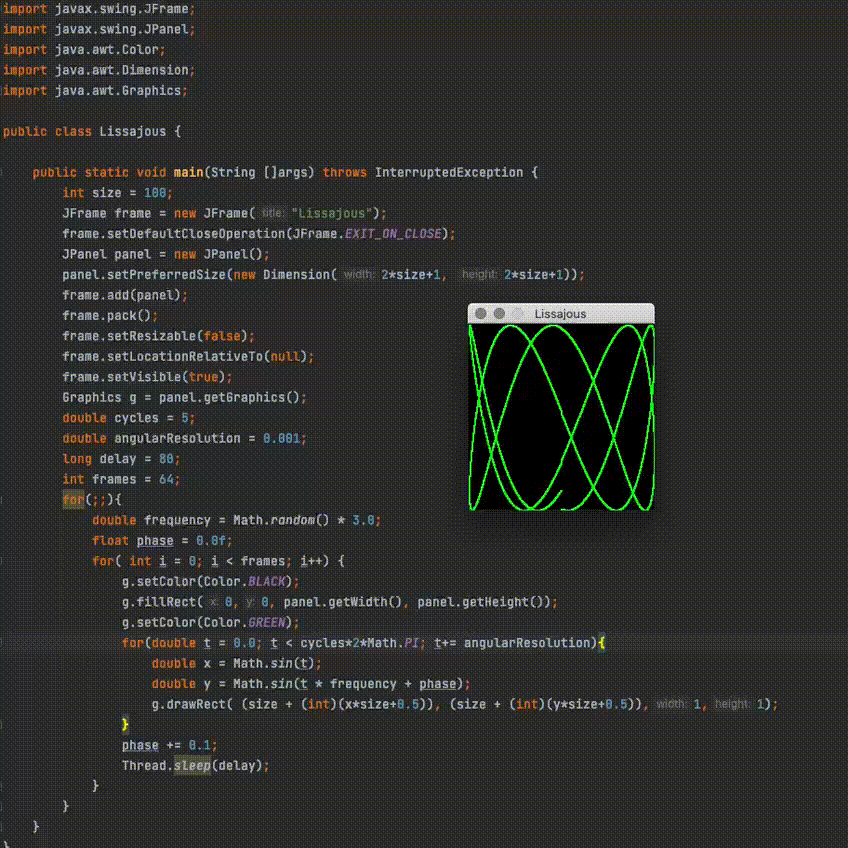The image size is (848, 848).
Task: Select the highlighted sleep method call
Action: [192, 765]
